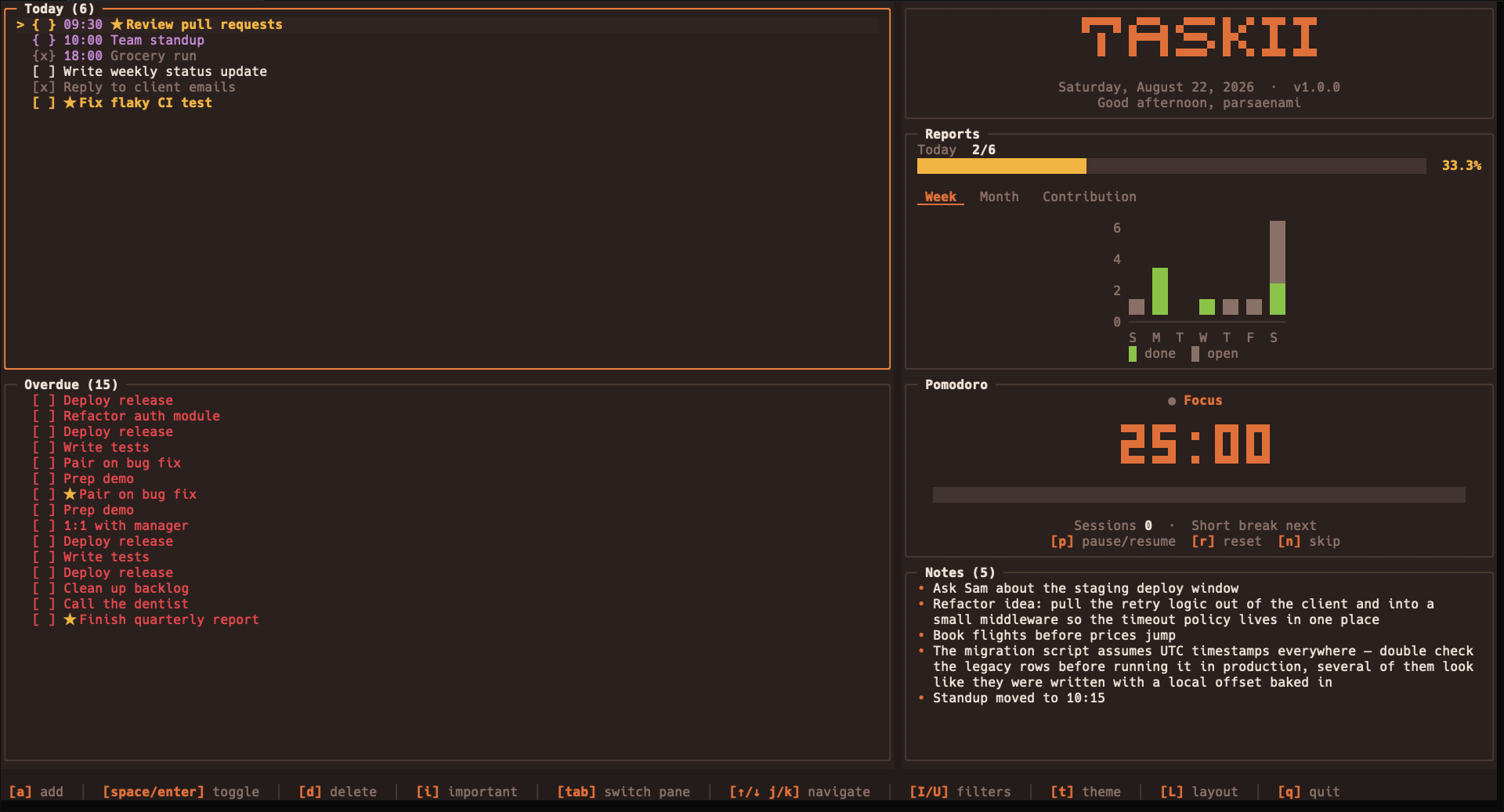1504x812 pixels.
Task: Toggle the Review pull requests checkbox
Action: [44, 24]
